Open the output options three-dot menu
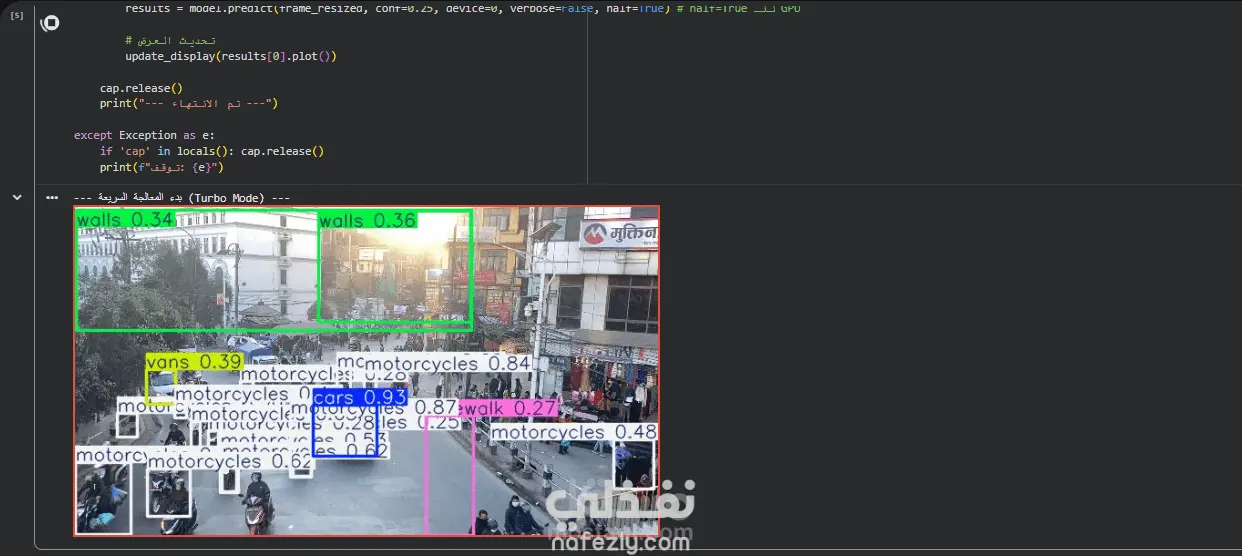Image resolution: width=1242 pixels, height=556 pixels. coord(52,198)
